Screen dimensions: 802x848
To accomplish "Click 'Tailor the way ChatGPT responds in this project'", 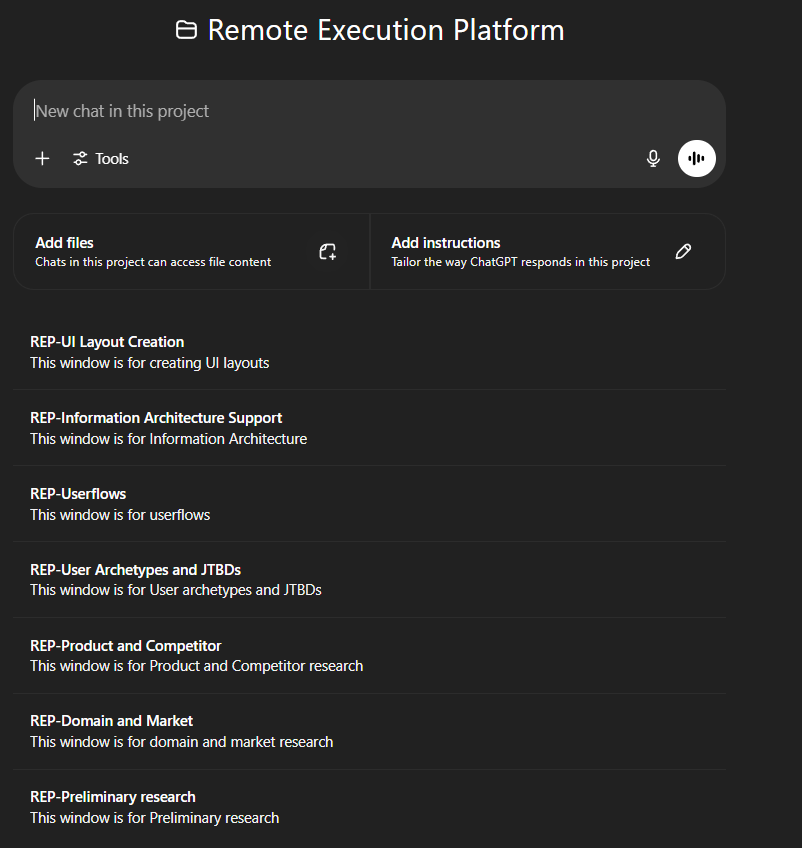I will [x=521, y=262].
